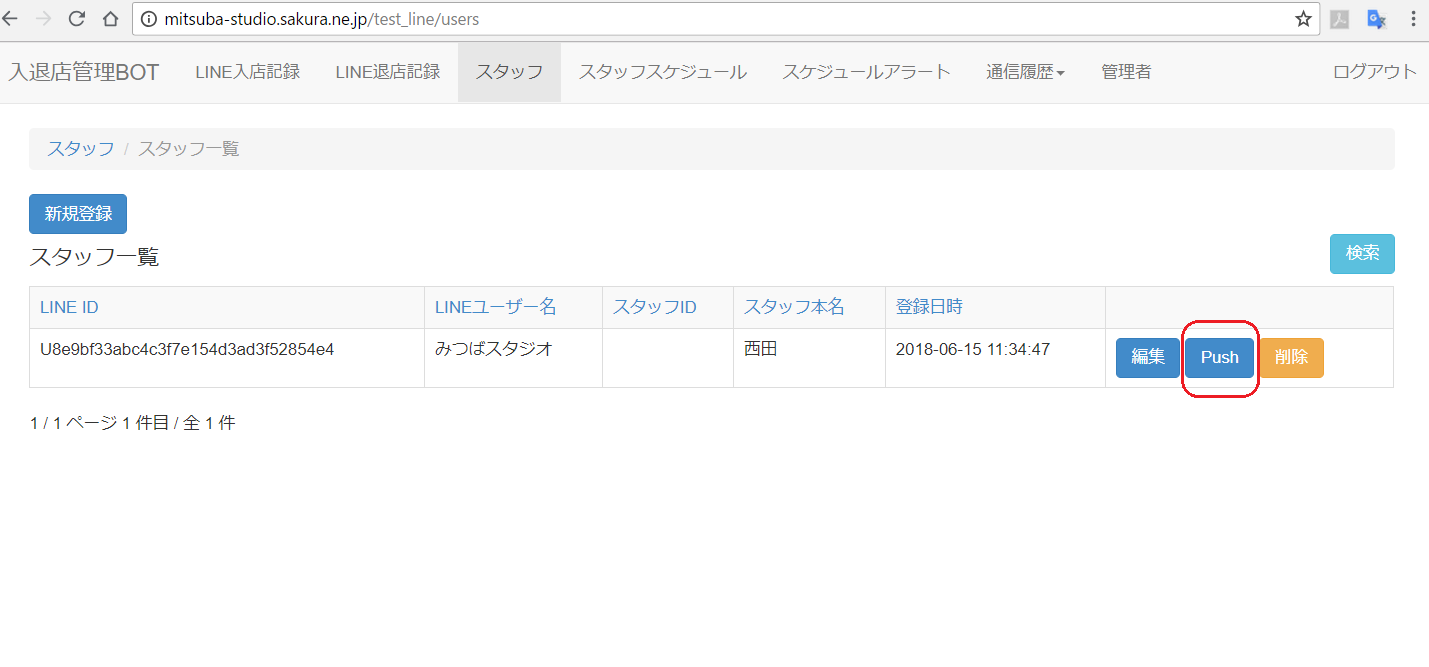
Task: Click the Google Translate extension icon
Action: 1377,19
